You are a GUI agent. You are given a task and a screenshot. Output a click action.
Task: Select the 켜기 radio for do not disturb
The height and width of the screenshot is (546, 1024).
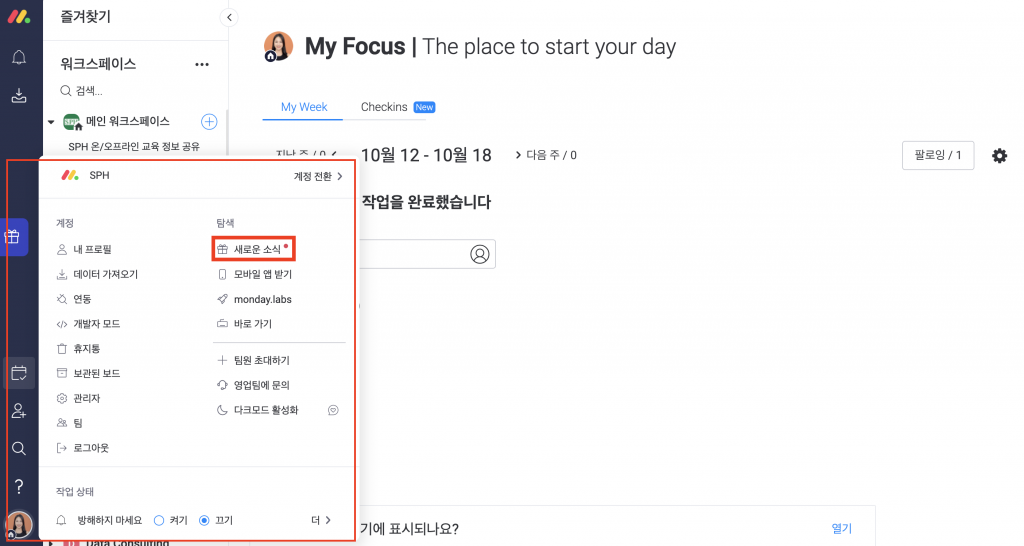click(x=159, y=520)
